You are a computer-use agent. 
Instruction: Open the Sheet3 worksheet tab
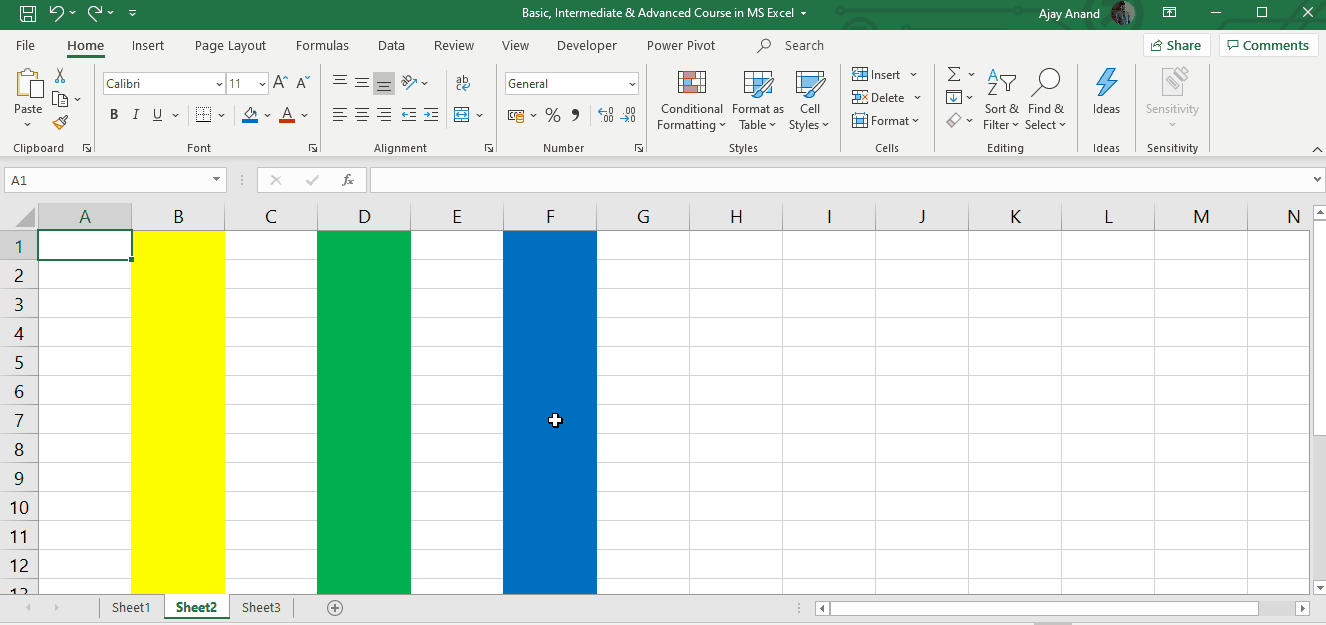[261, 607]
